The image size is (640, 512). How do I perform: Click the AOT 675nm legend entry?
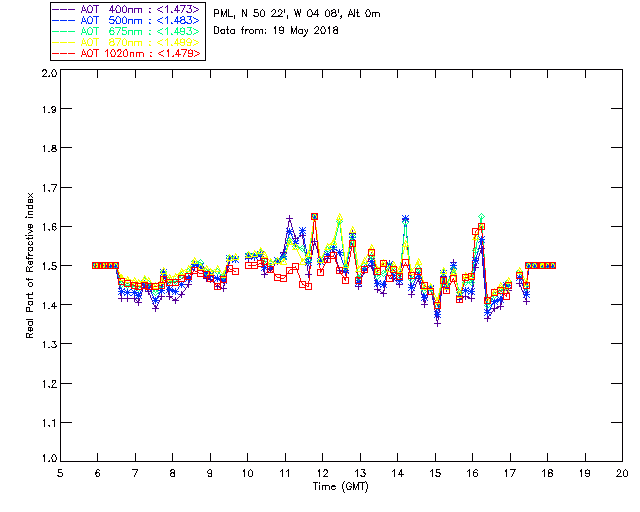pos(126,31)
